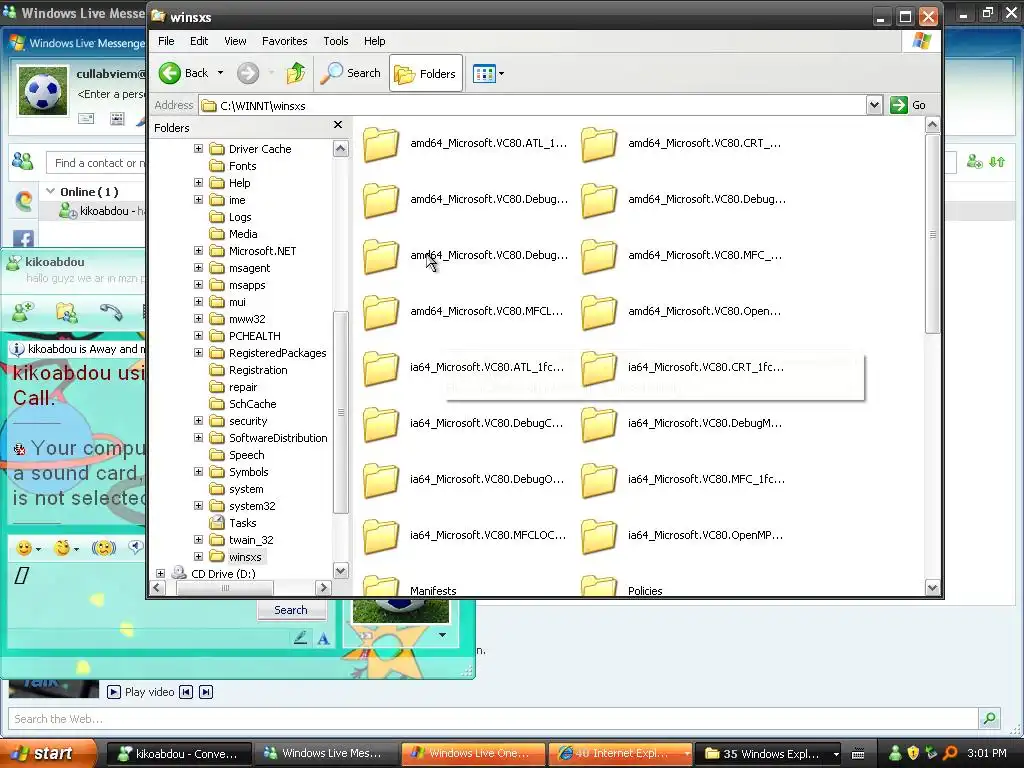The height and width of the screenshot is (768, 1024).
Task: Open the View menu
Action: click(x=235, y=41)
